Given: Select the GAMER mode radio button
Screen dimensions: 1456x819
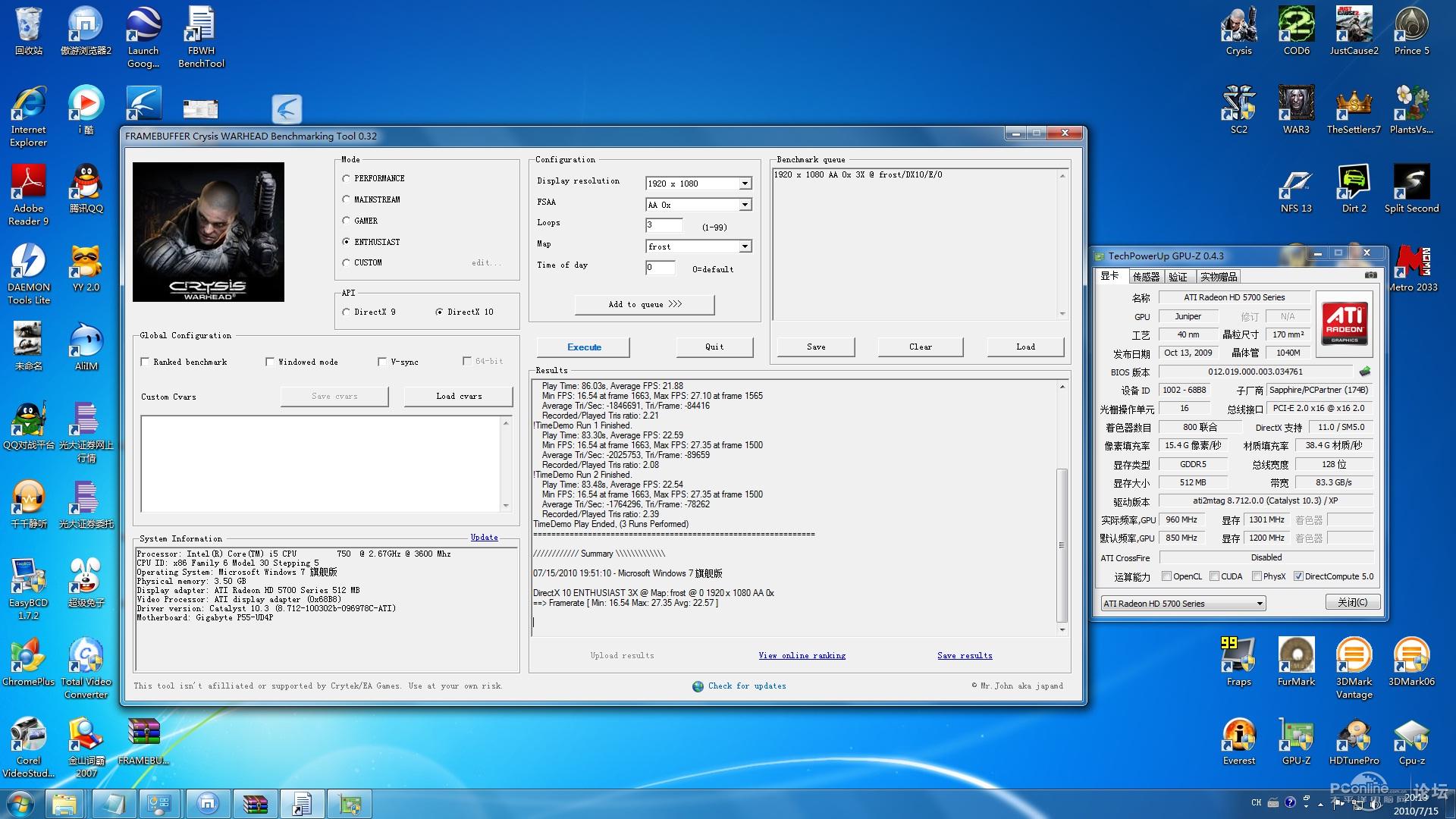Looking at the screenshot, I should click(347, 221).
